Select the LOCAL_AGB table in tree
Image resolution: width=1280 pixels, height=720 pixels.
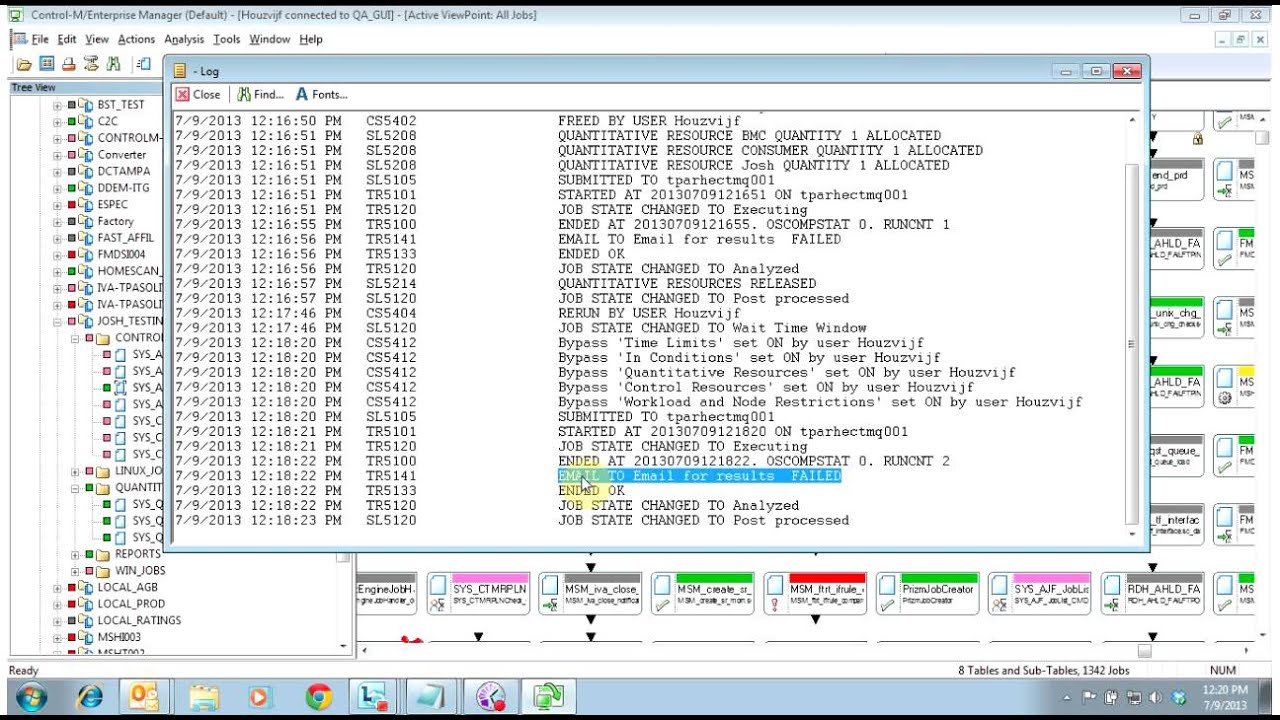tap(127, 587)
